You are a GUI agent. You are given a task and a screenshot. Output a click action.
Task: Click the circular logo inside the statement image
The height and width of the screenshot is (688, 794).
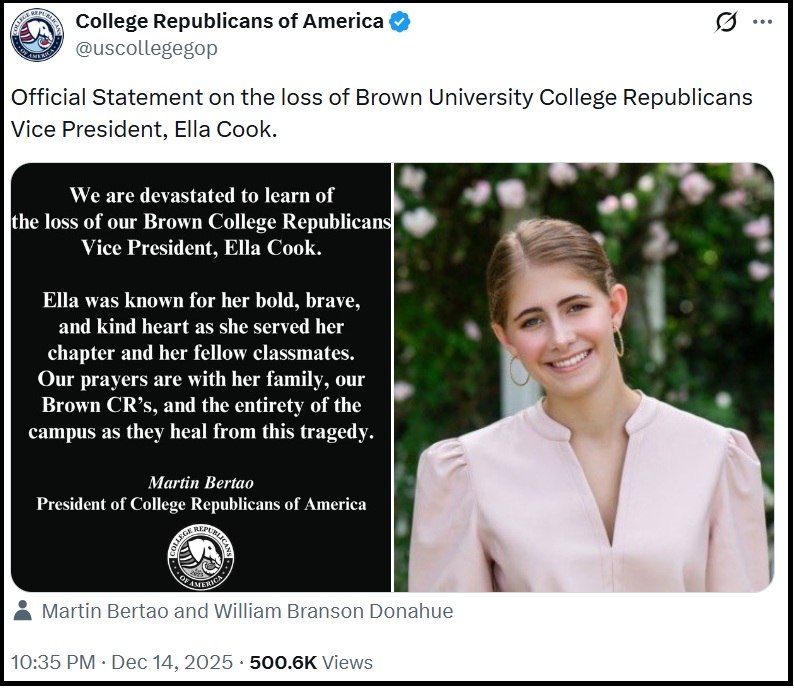[200, 555]
